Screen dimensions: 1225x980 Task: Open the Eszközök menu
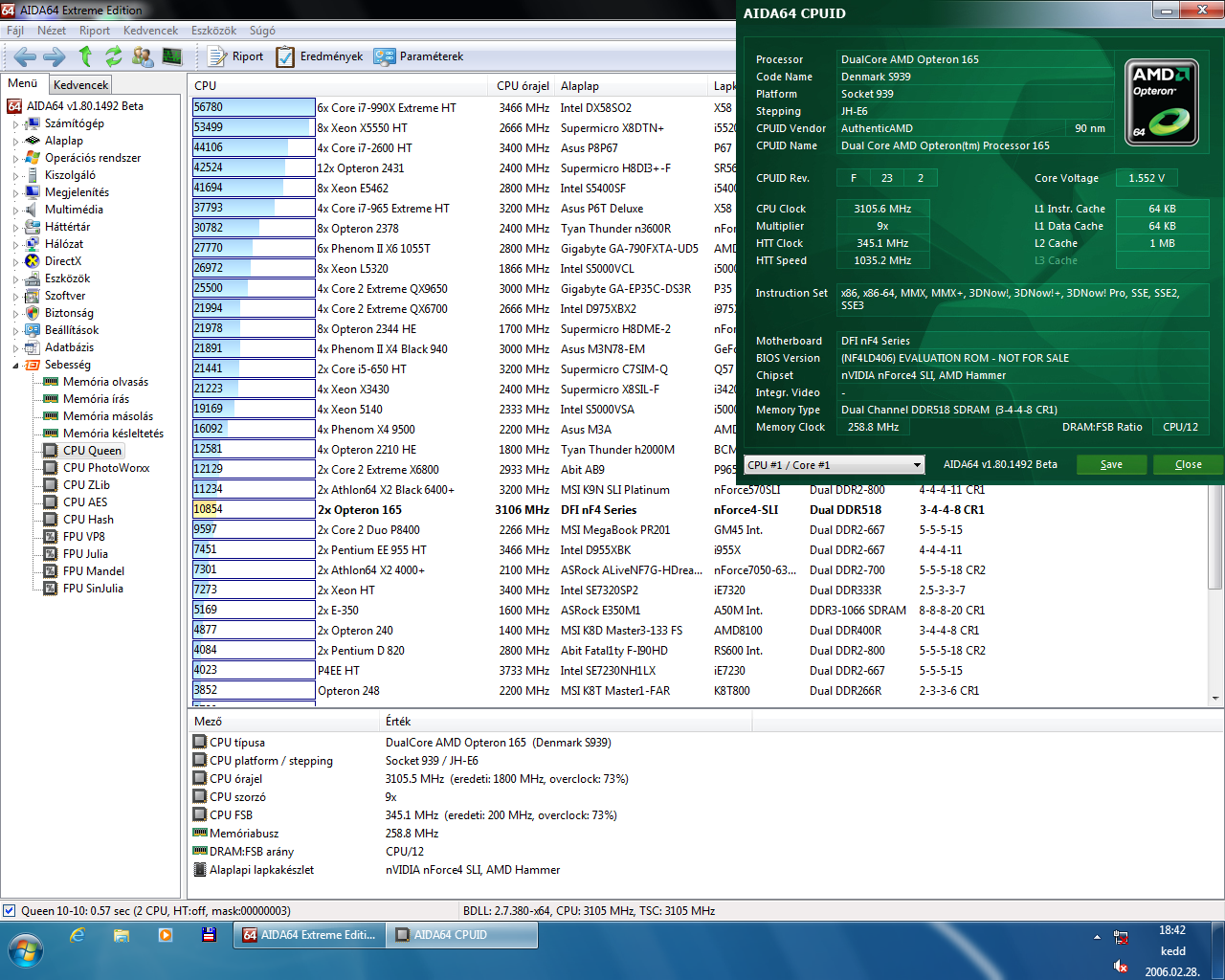213,31
